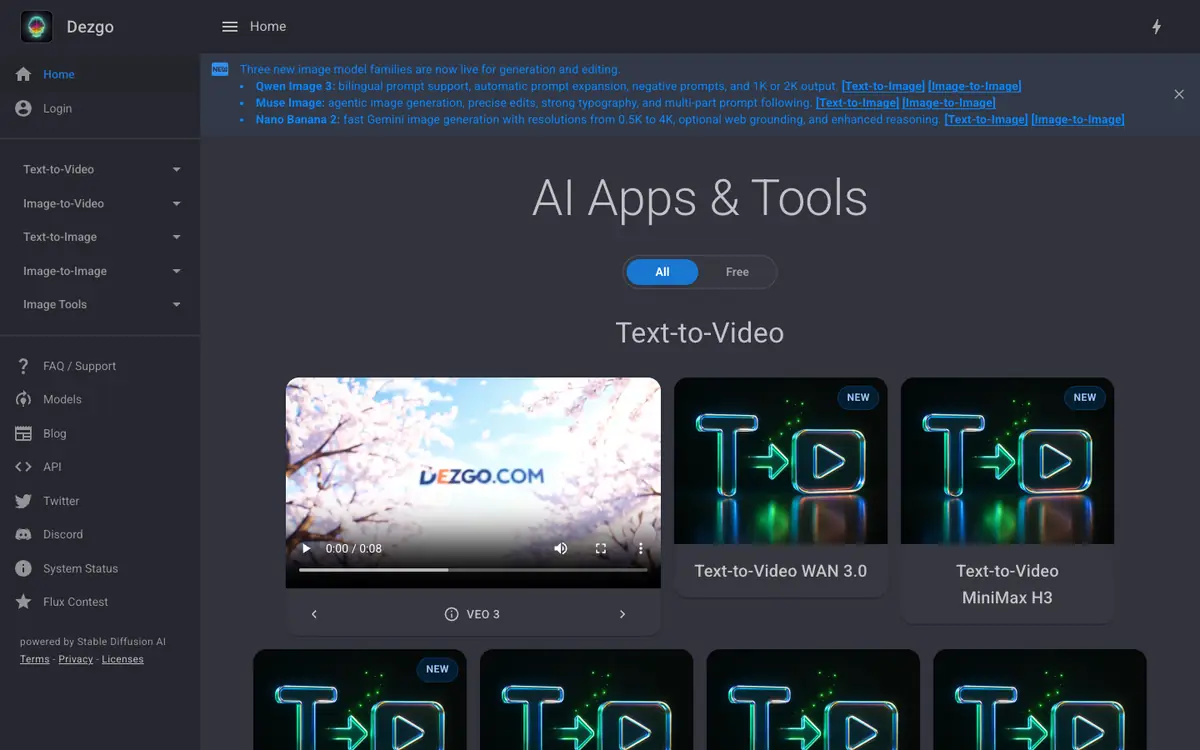The height and width of the screenshot is (750, 1200).
Task: Mute the video with speaker icon
Action: pos(561,548)
